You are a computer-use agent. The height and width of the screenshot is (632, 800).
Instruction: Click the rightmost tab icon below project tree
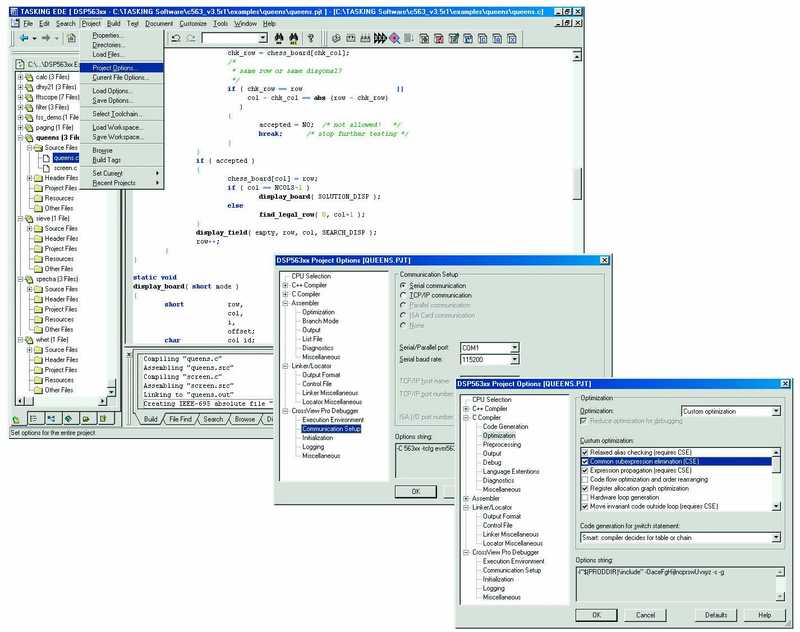pyautogui.click(x=105, y=417)
